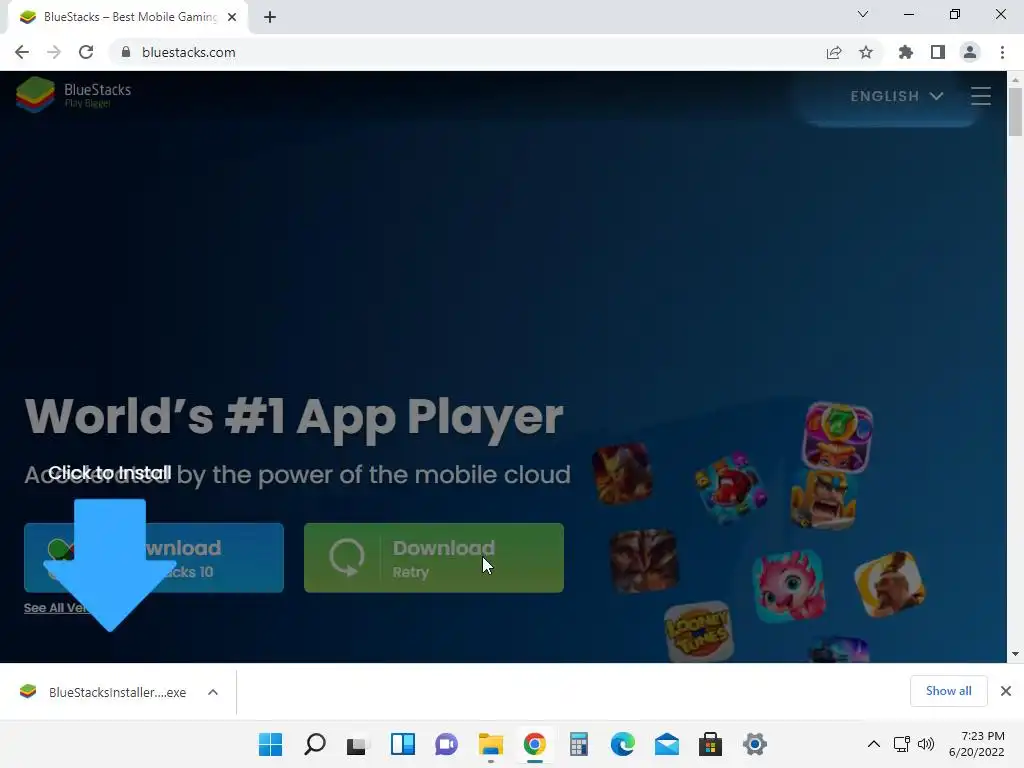
Task: Open Microsoft Store from taskbar
Action: (711, 744)
